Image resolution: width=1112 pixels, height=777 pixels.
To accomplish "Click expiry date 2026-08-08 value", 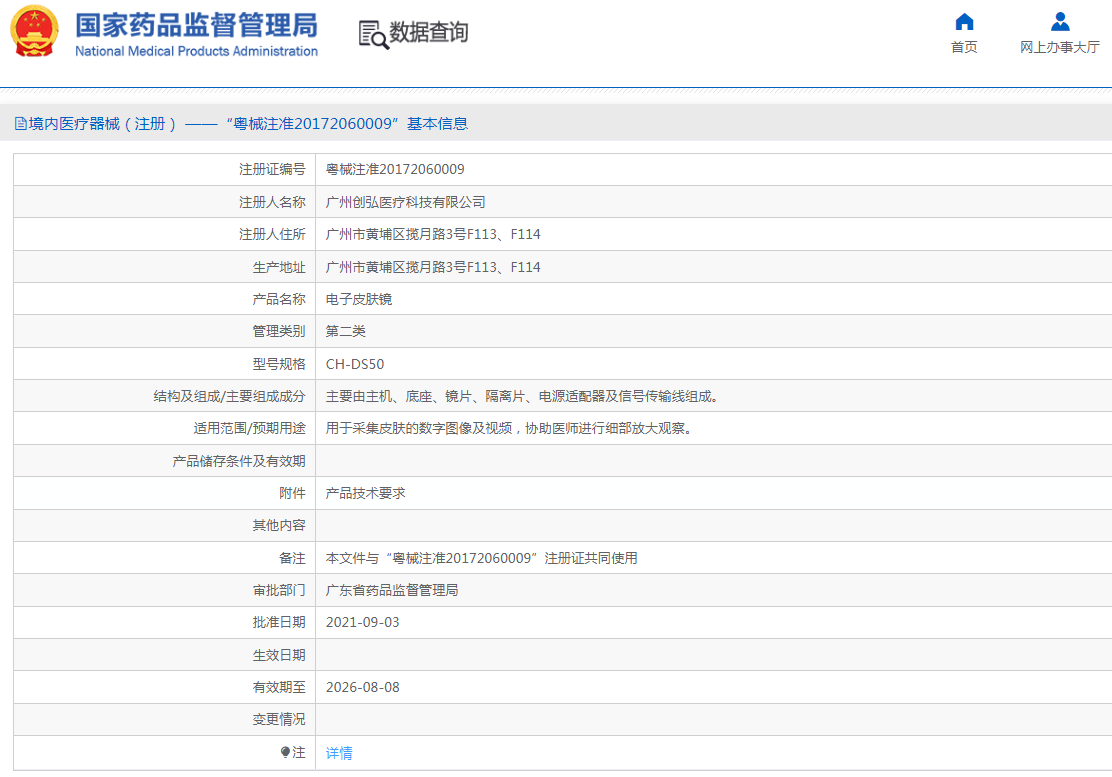I will point(362,687).
